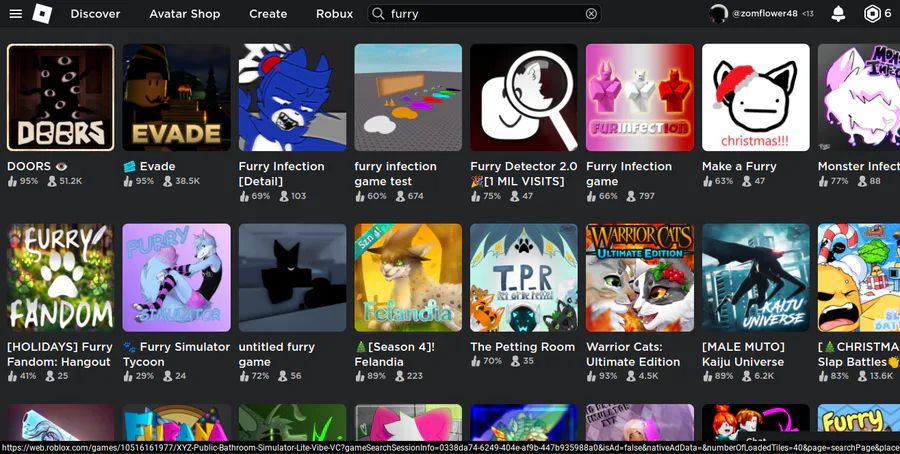Open the Evade game thumbnail
900x454 pixels.
click(x=177, y=98)
